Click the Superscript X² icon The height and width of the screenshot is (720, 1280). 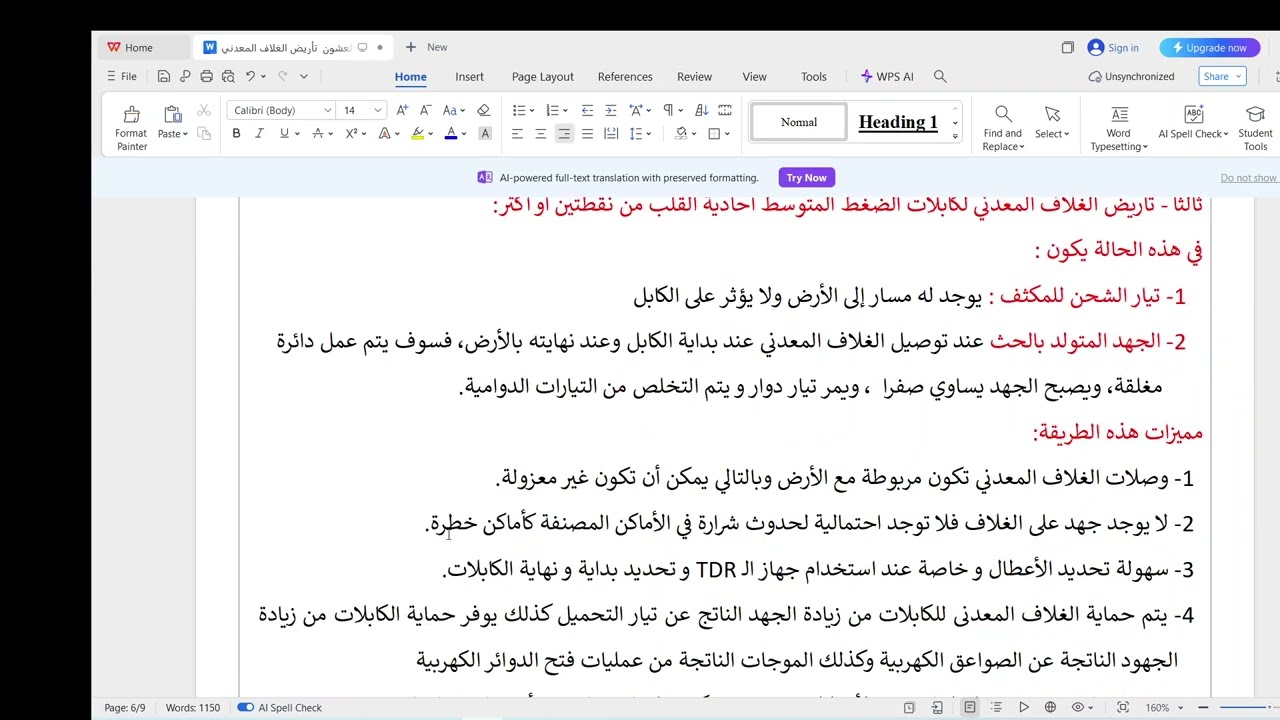click(x=352, y=133)
